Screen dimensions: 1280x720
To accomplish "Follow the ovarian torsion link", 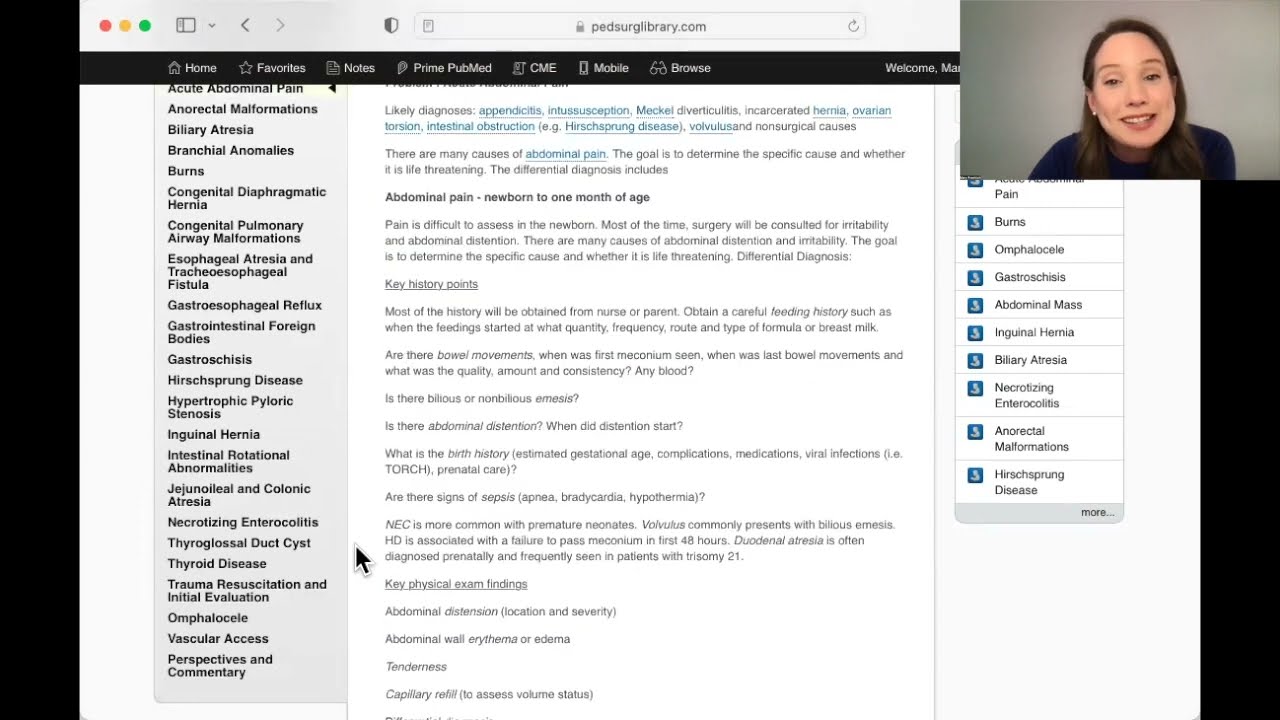I will (871, 111).
